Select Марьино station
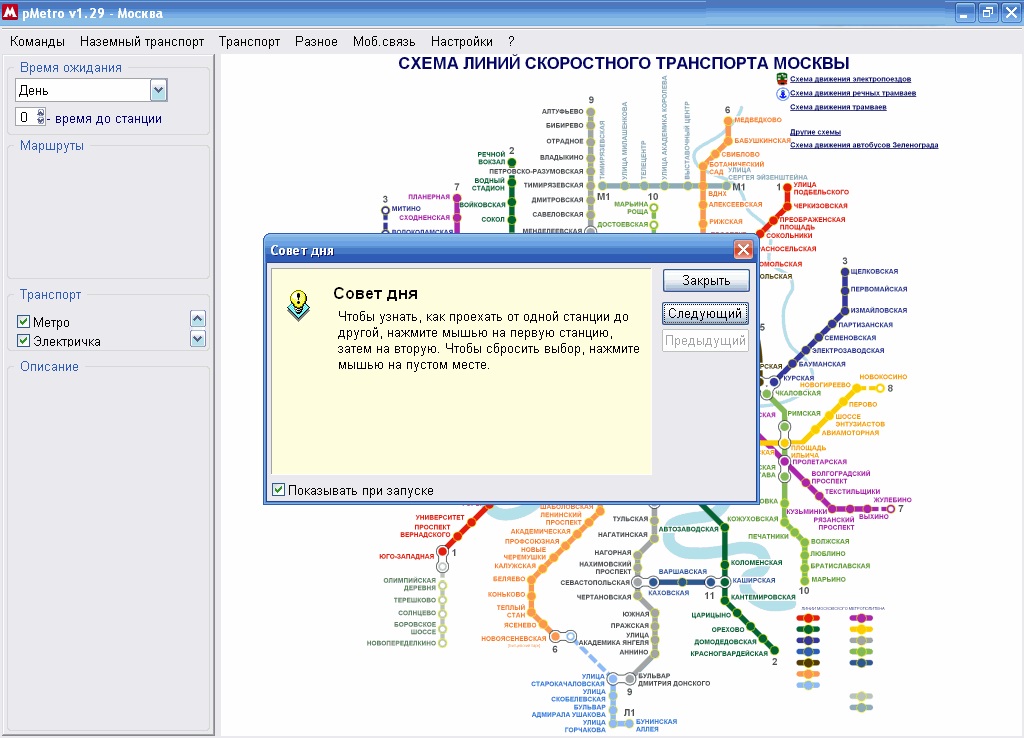 point(805,580)
